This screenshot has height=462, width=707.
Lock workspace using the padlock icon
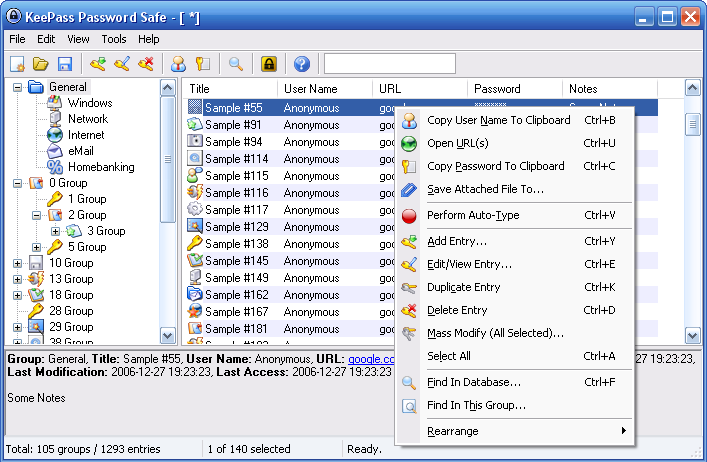pyautogui.click(x=268, y=64)
